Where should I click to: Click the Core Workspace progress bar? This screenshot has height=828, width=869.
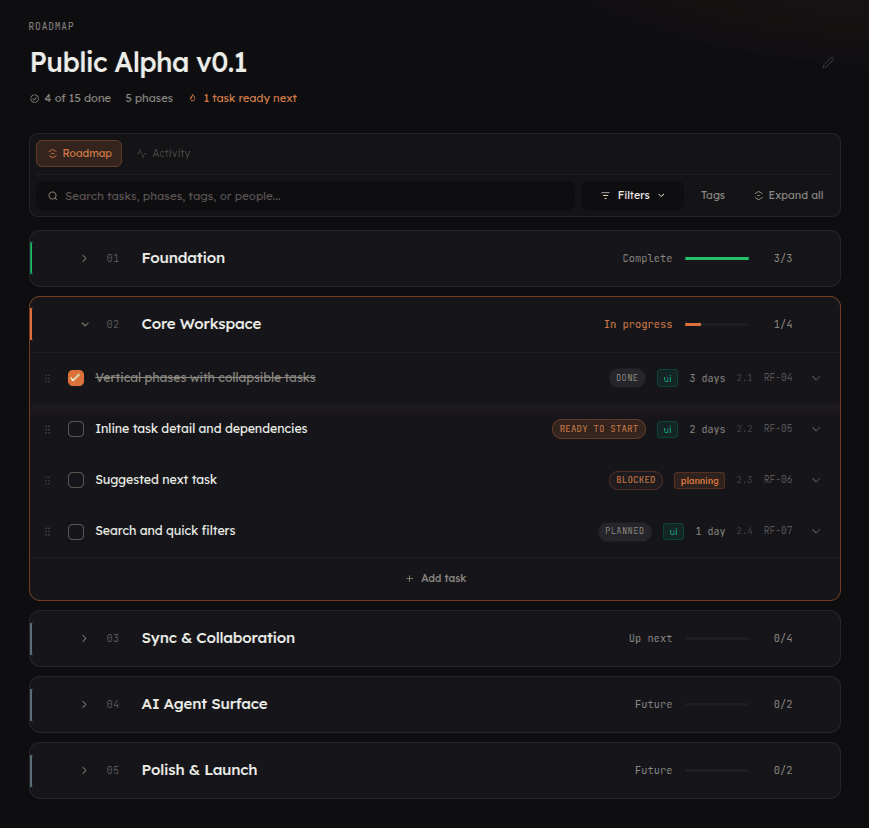pyautogui.click(x=717, y=324)
